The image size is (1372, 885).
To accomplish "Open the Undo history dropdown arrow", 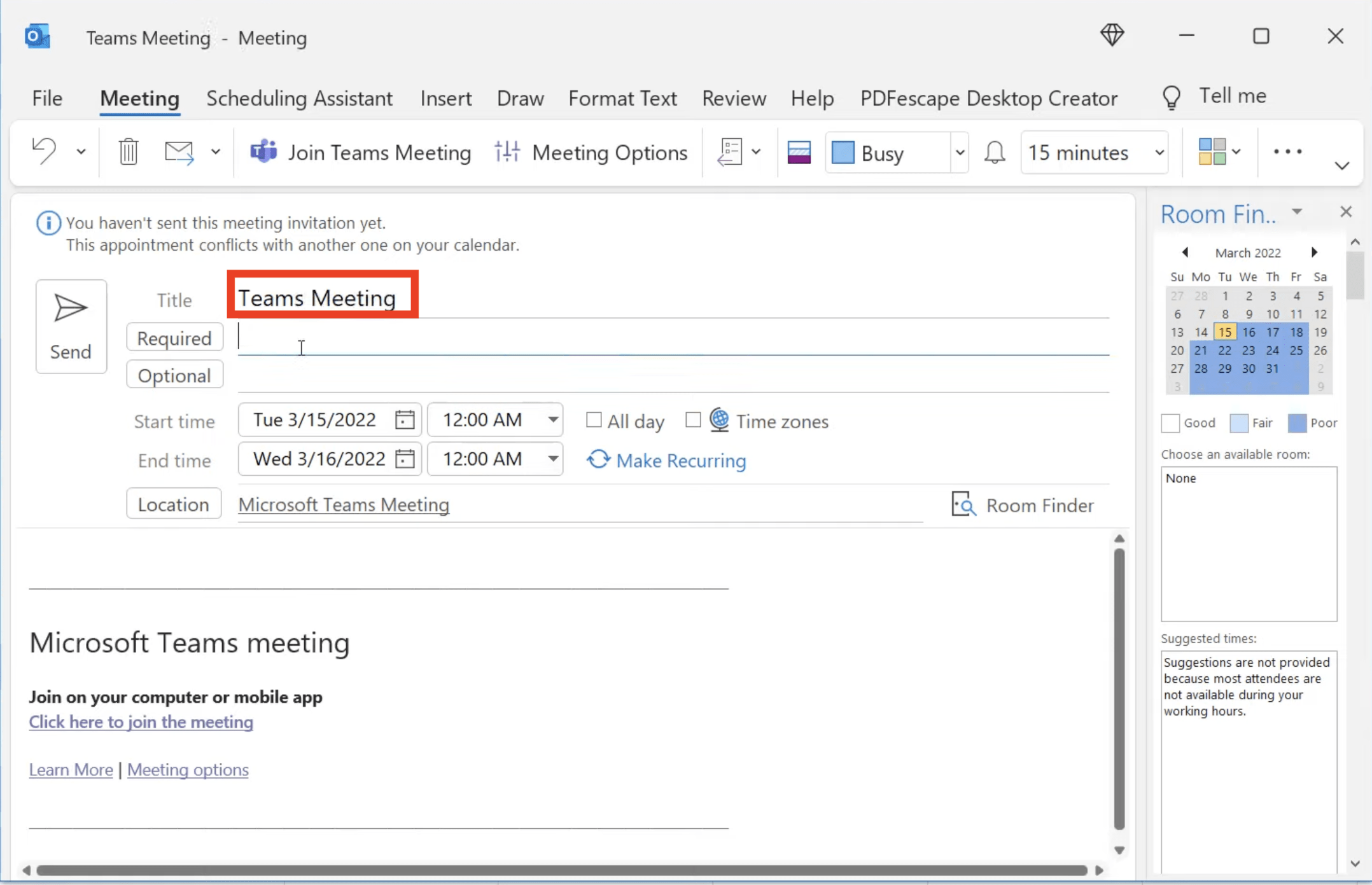I will coord(81,152).
